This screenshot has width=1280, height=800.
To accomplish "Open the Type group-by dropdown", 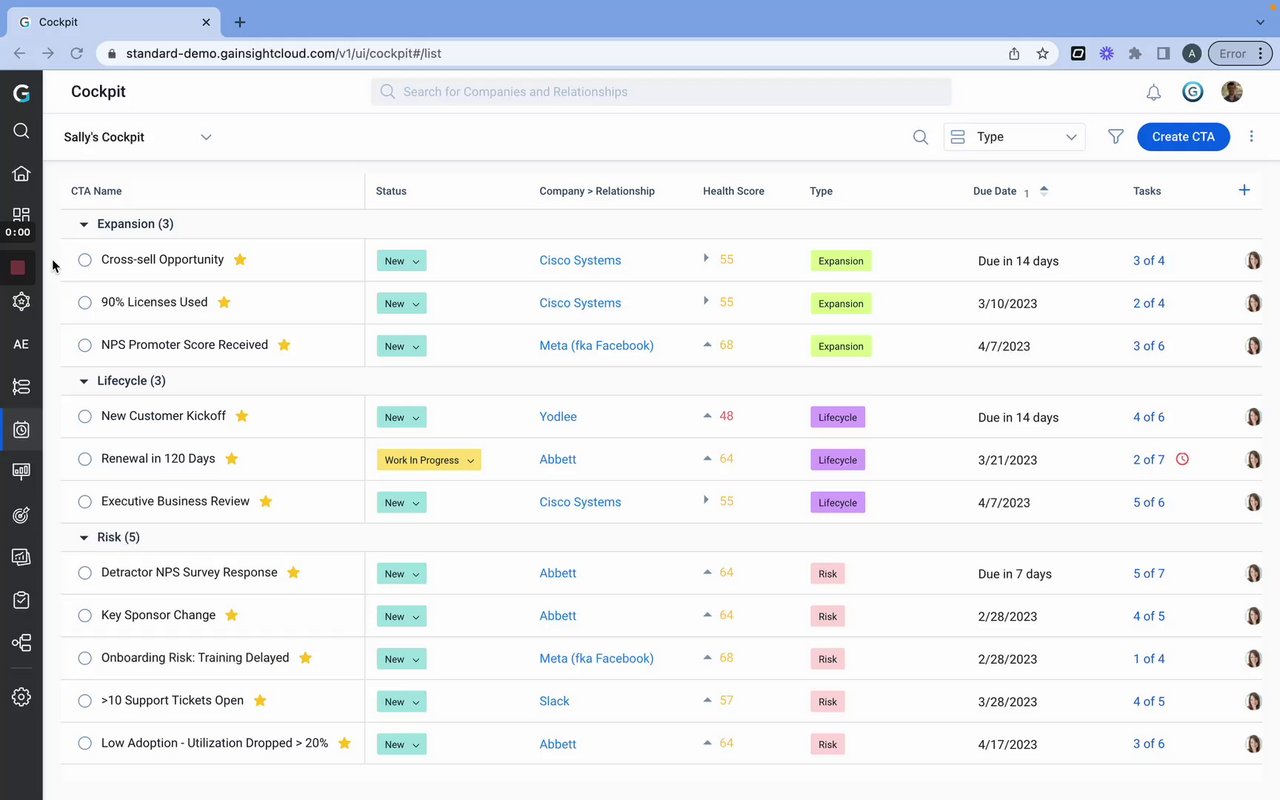I will (1014, 137).
